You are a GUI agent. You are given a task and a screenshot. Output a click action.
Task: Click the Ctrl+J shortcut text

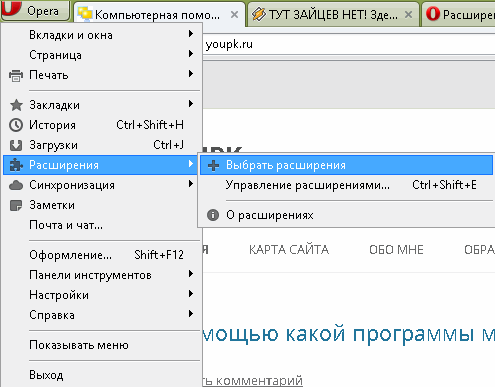coord(168,145)
